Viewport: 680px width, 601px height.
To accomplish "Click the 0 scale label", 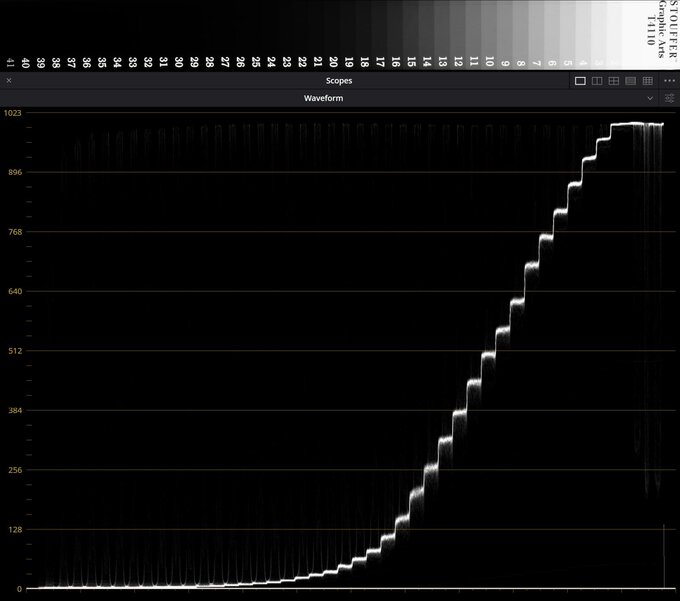I will pyautogui.click(x=19, y=589).
